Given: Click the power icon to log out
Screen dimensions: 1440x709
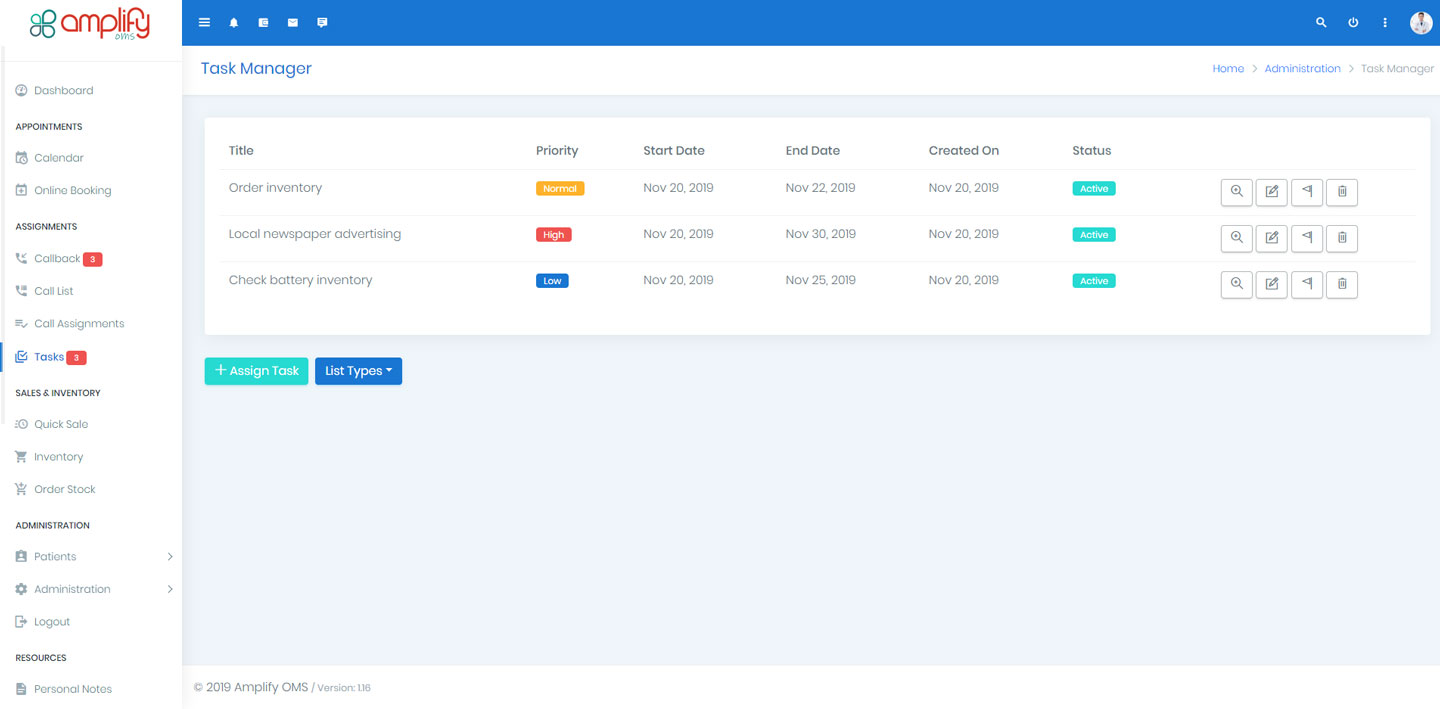Looking at the screenshot, I should [1353, 22].
